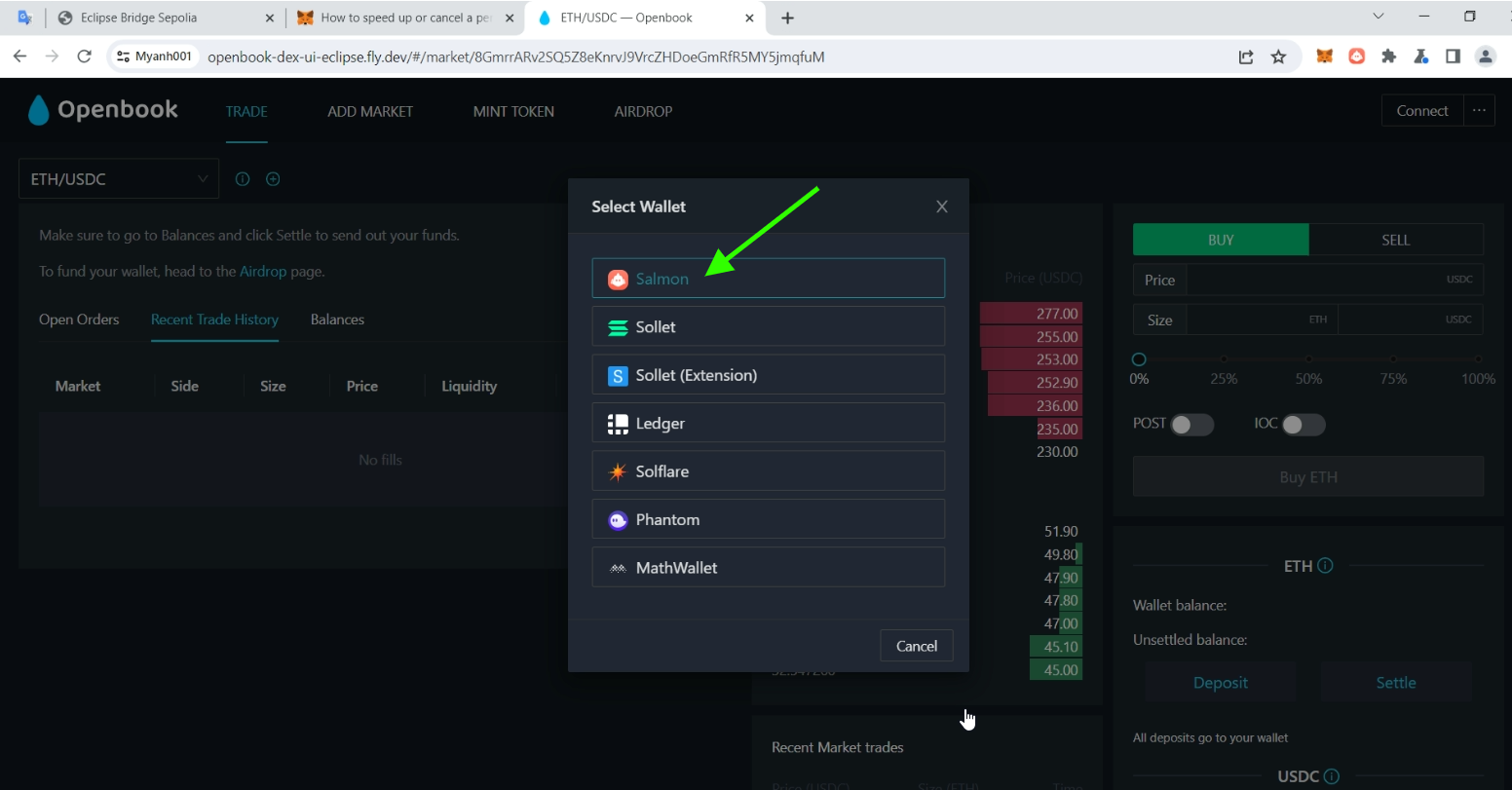Click the Cancel button in the dialog
The image size is (1512, 790).
[x=917, y=646]
